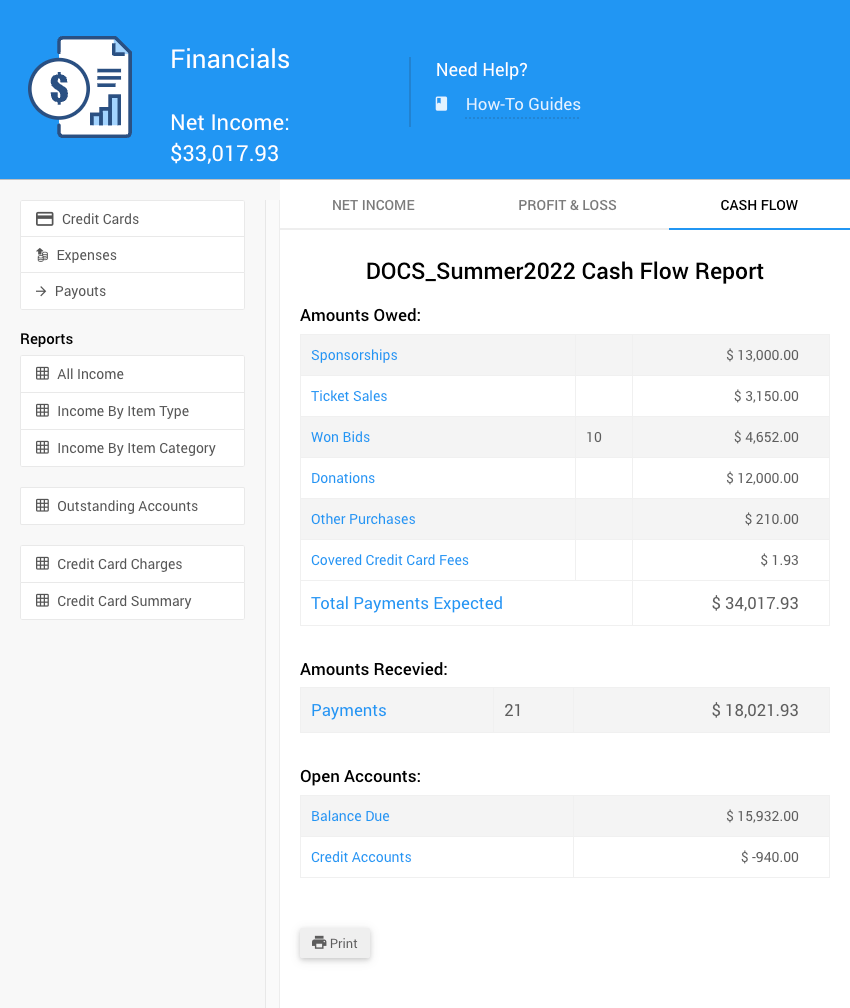The image size is (850, 1008).
Task: Switch to the Net Income tab
Action: pos(373,205)
